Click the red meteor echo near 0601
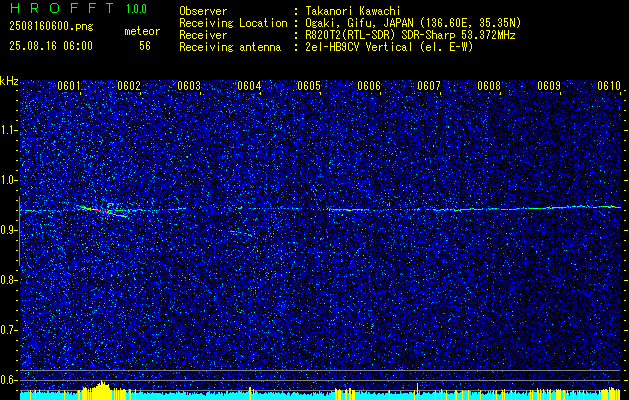 pyautogui.click(x=101, y=210)
